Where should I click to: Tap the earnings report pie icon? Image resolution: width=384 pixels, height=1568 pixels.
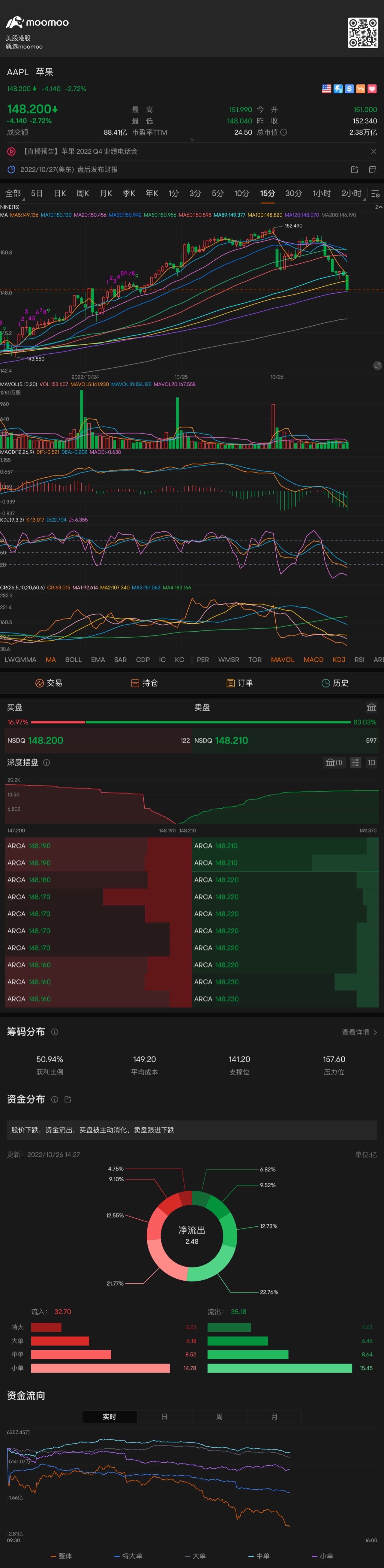(11, 170)
